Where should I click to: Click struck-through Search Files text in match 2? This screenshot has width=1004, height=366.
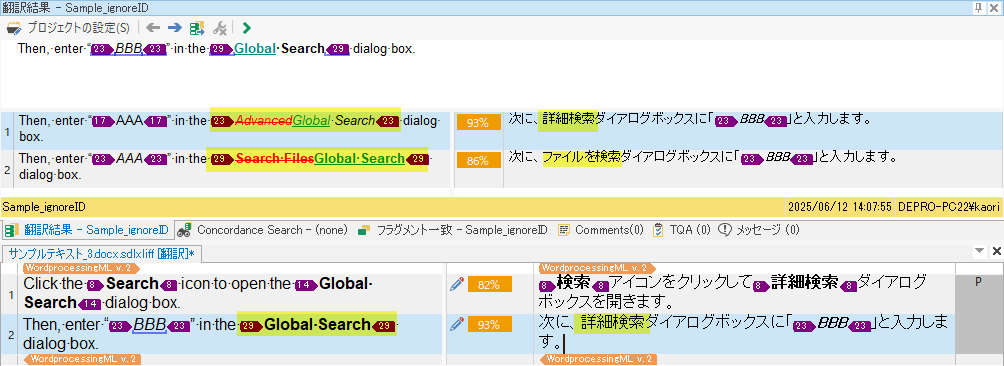pyautogui.click(x=275, y=158)
